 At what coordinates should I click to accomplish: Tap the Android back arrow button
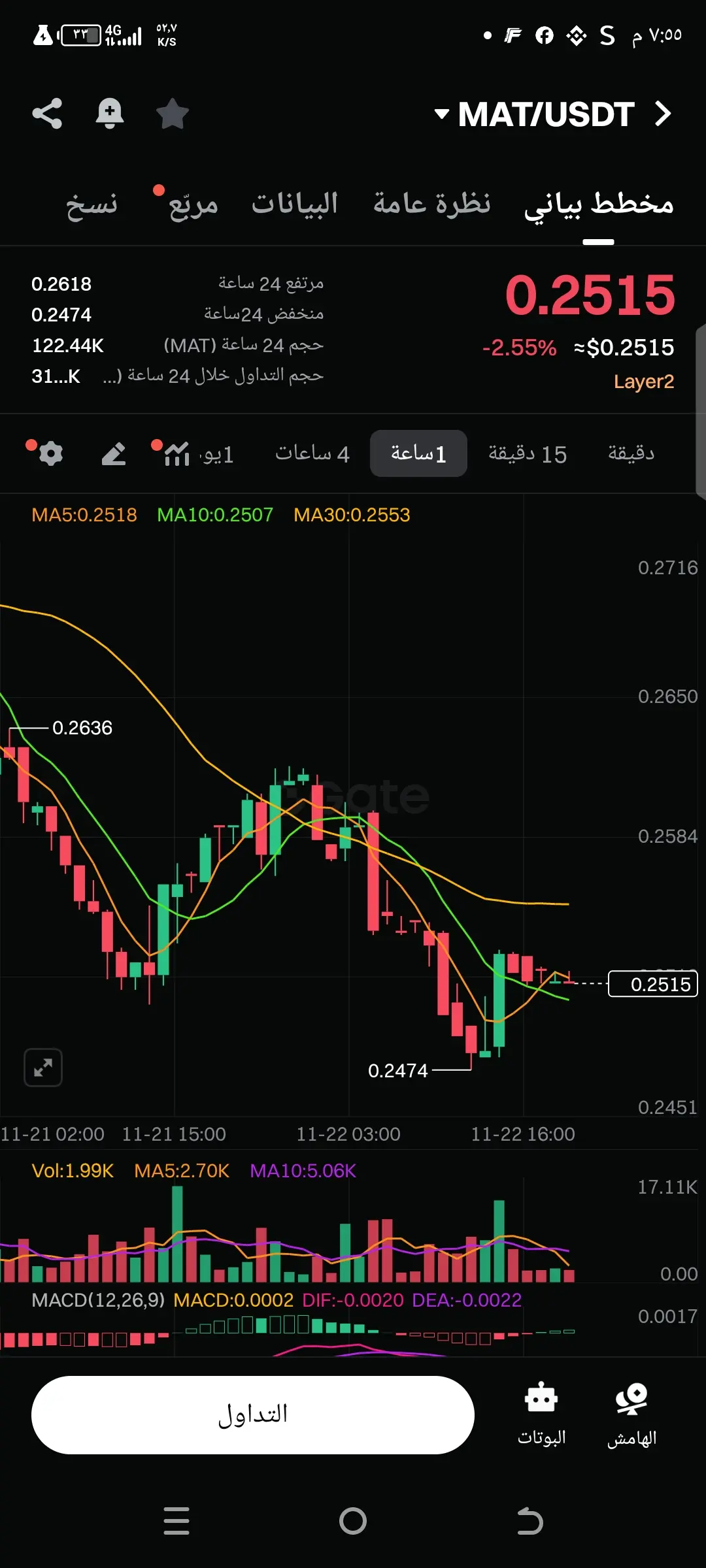(529, 1521)
